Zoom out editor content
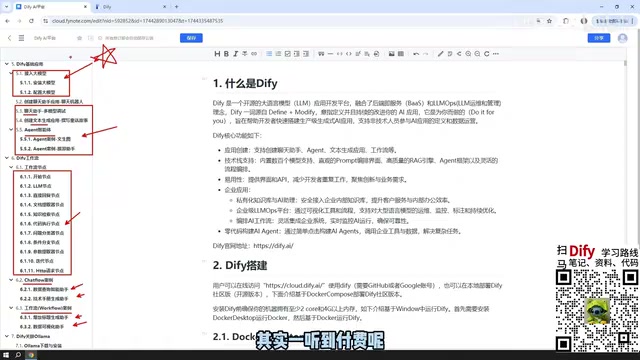Viewport: 640px width, 360px height. [x=477, y=53]
